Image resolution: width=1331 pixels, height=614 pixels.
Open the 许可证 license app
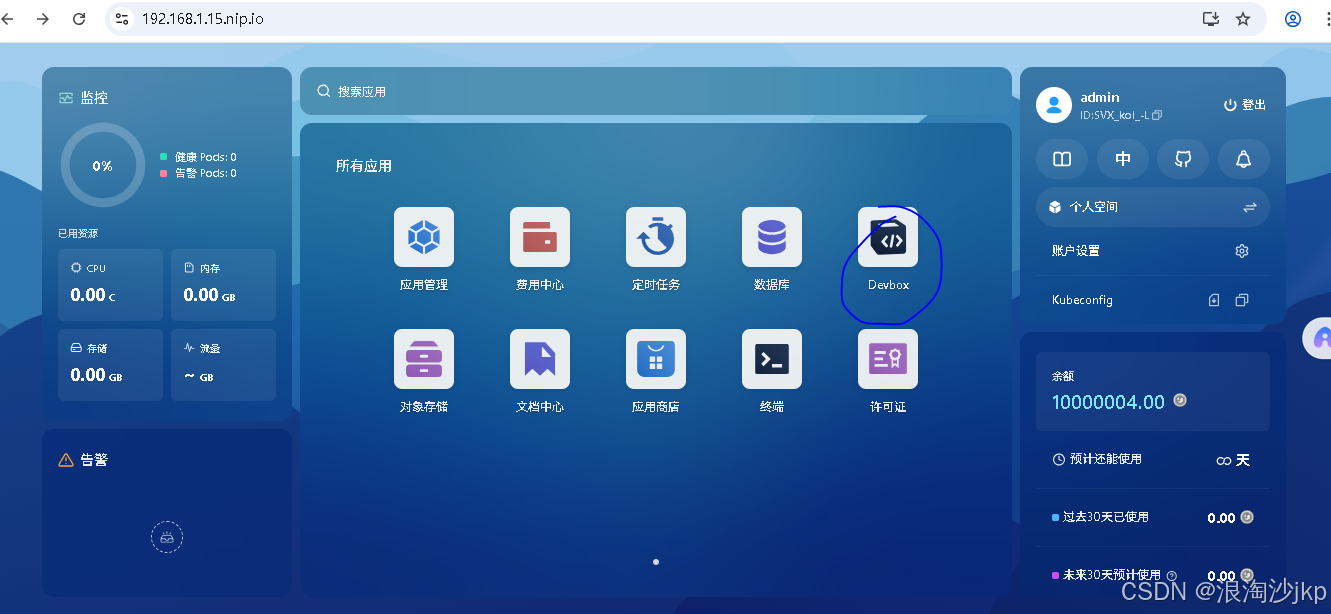point(888,359)
